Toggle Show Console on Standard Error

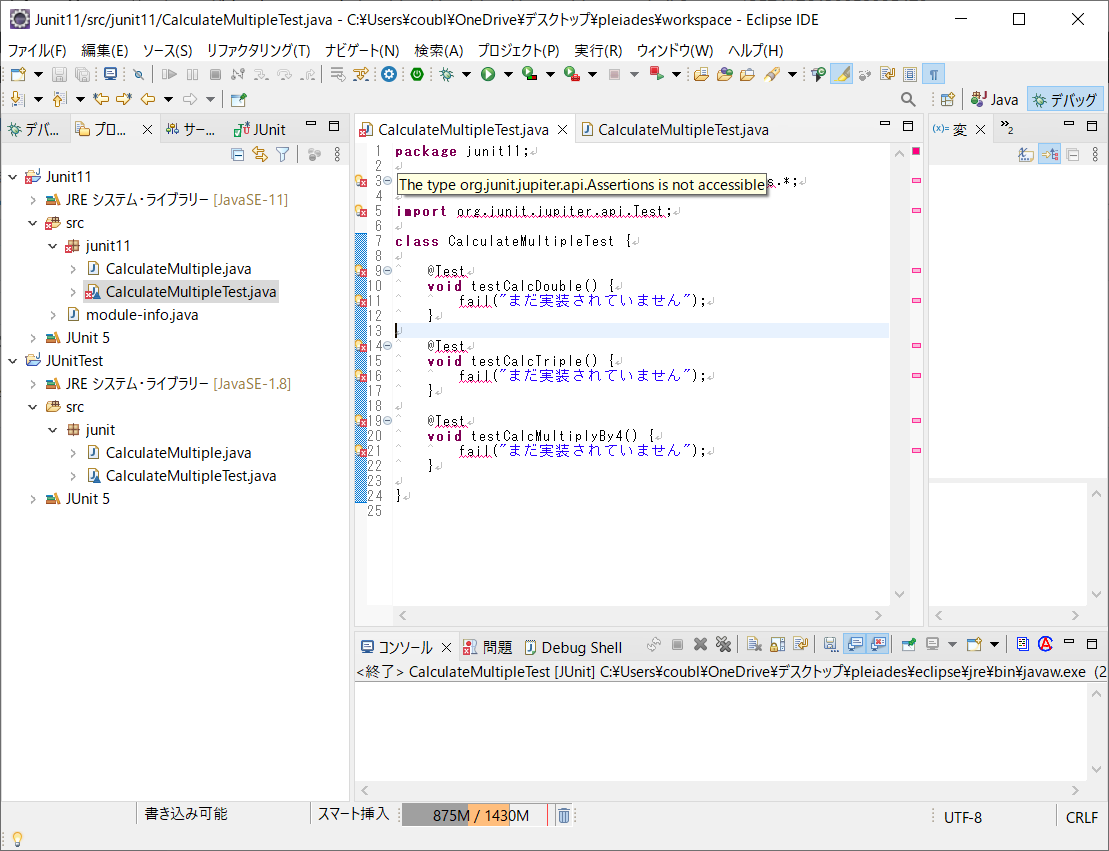878,644
